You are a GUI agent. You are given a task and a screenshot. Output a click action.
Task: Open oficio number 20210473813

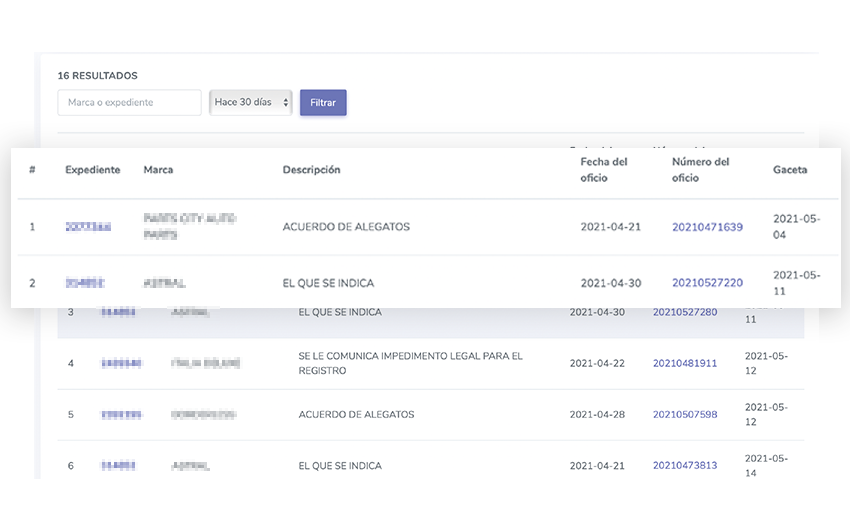pos(684,466)
